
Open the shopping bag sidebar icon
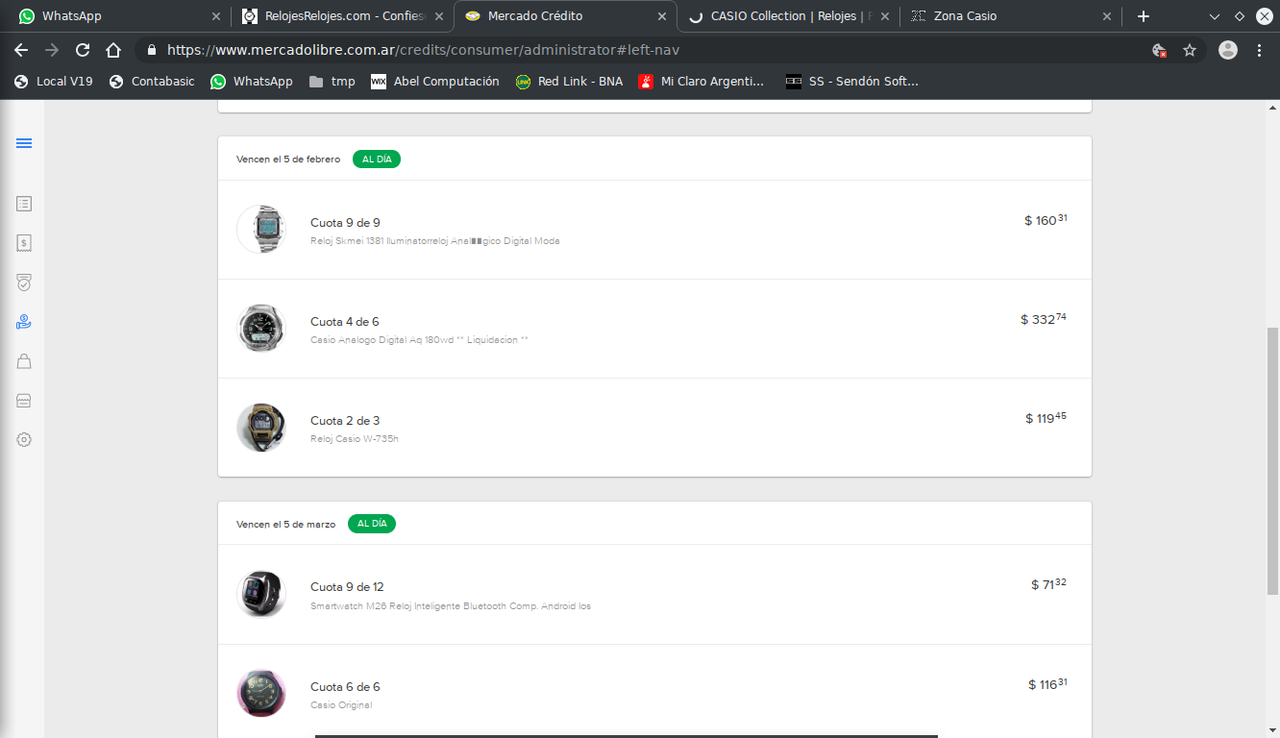(x=24, y=361)
